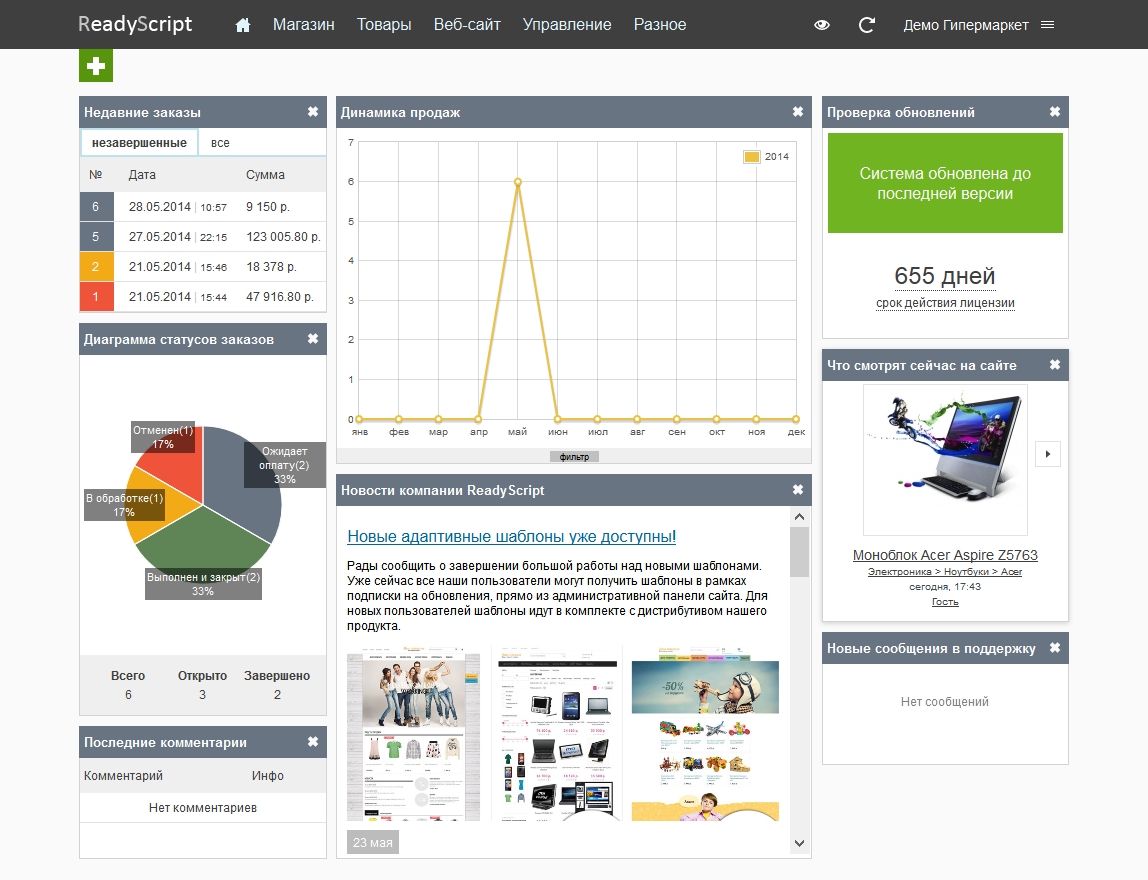
Task: Close the Недавние заказы widget
Action: tap(313, 112)
